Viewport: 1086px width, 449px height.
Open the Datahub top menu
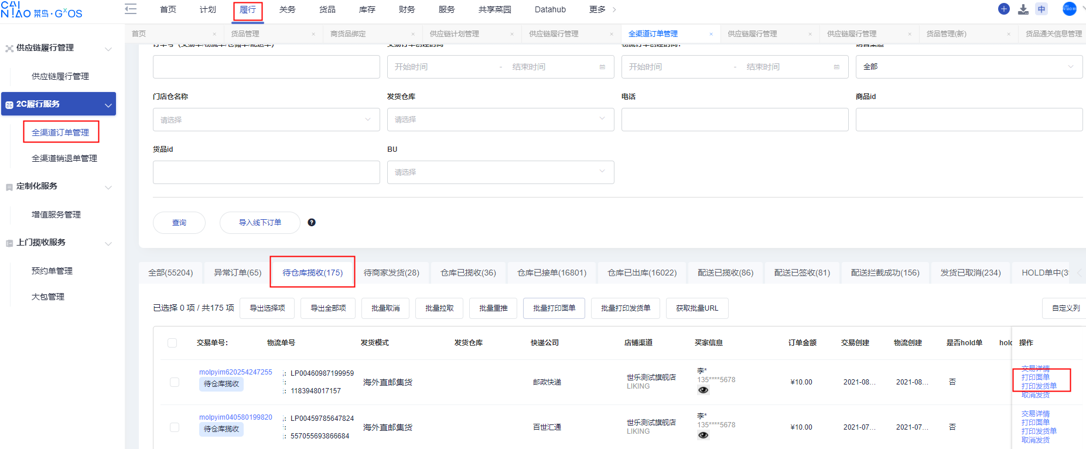[551, 9]
